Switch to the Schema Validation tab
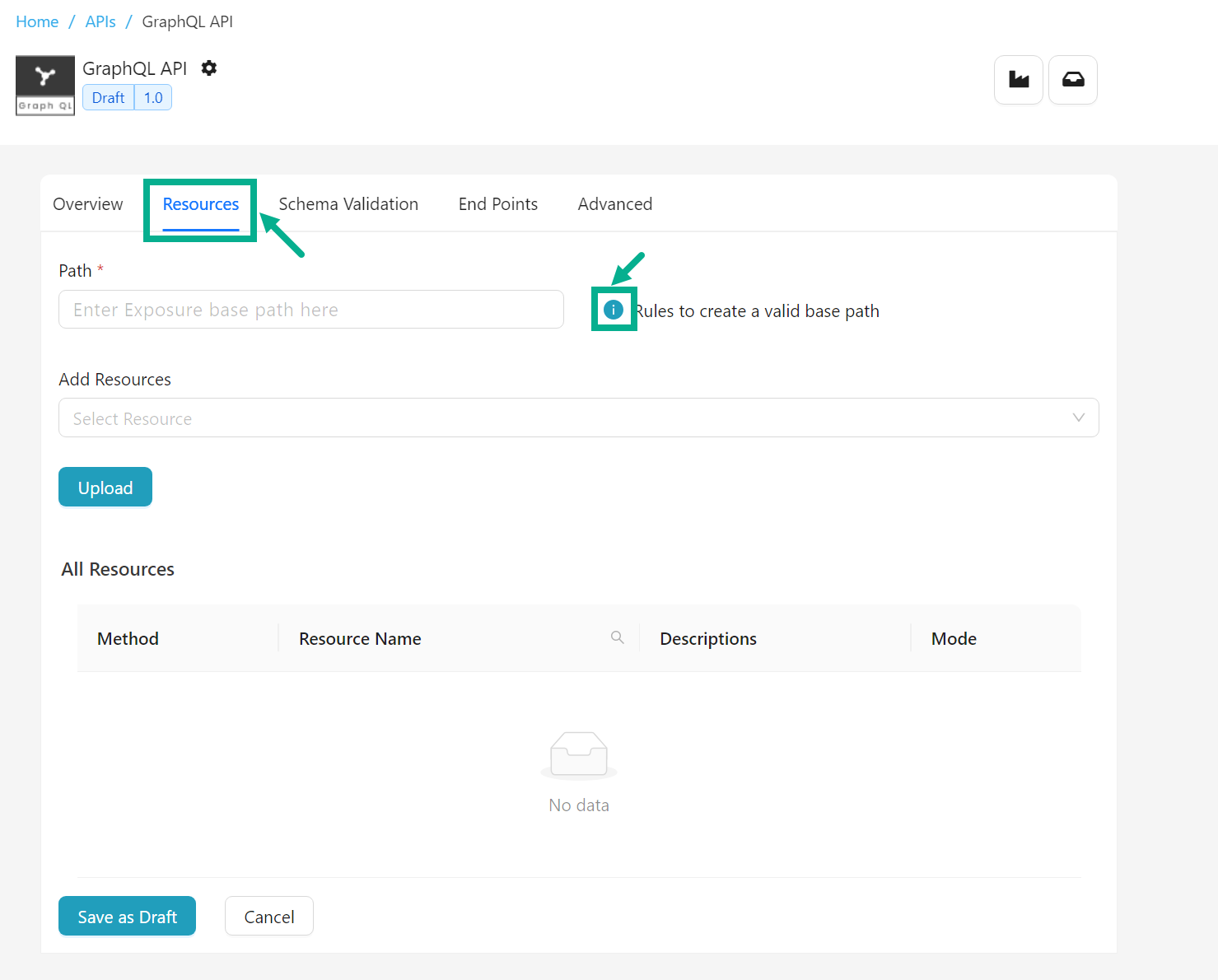This screenshot has width=1218, height=980. [348, 203]
